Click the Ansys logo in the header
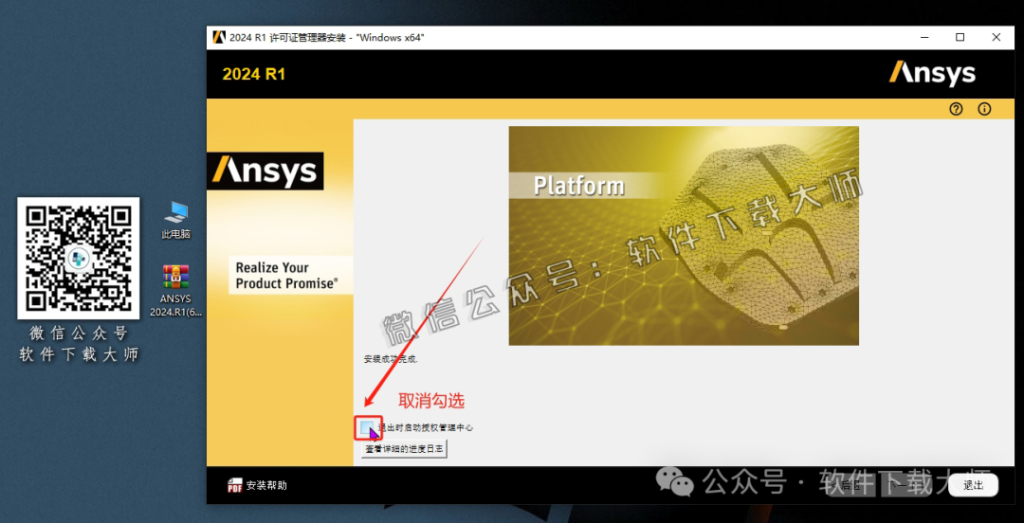This screenshot has width=1024, height=523. click(x=932, y=73)
